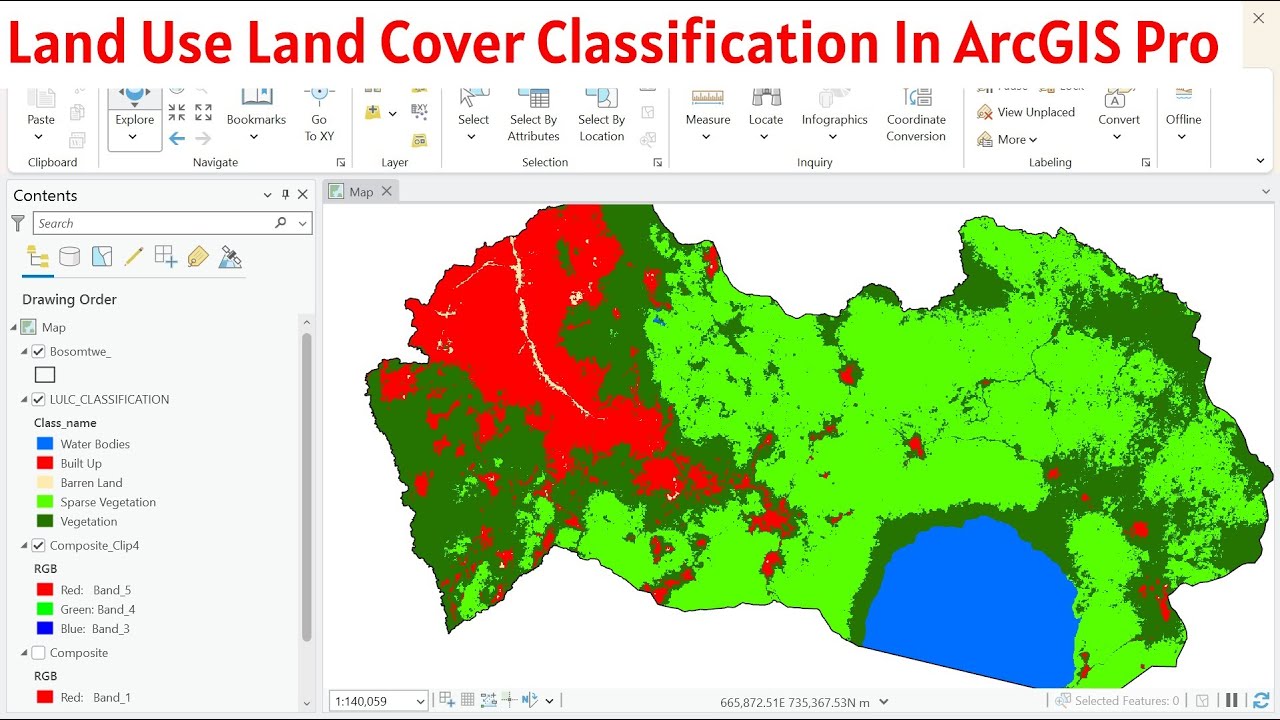Open the Selection group dialog launcher
The image size is (1280, 720).
658,162
